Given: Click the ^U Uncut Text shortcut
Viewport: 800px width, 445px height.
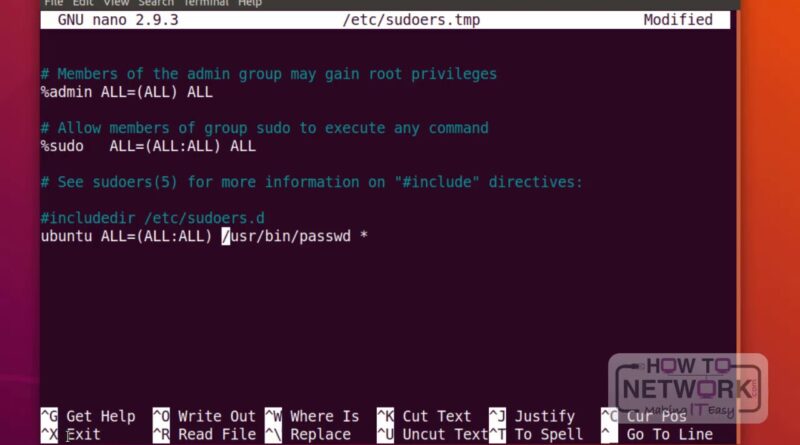Looking at the screenshot, I should coord(433,434).
